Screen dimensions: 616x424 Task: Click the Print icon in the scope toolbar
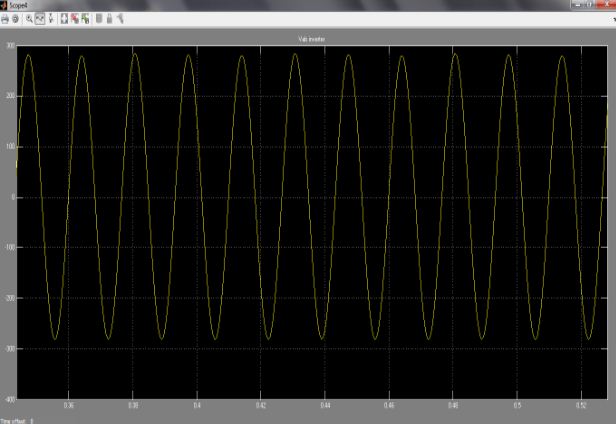(5, 19)
